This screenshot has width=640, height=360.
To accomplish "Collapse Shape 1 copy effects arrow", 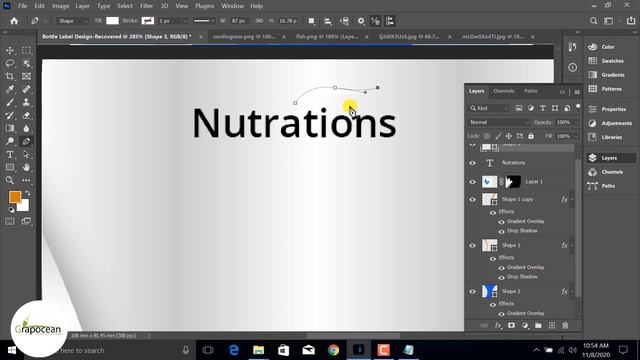I will (x=572, y=200).
